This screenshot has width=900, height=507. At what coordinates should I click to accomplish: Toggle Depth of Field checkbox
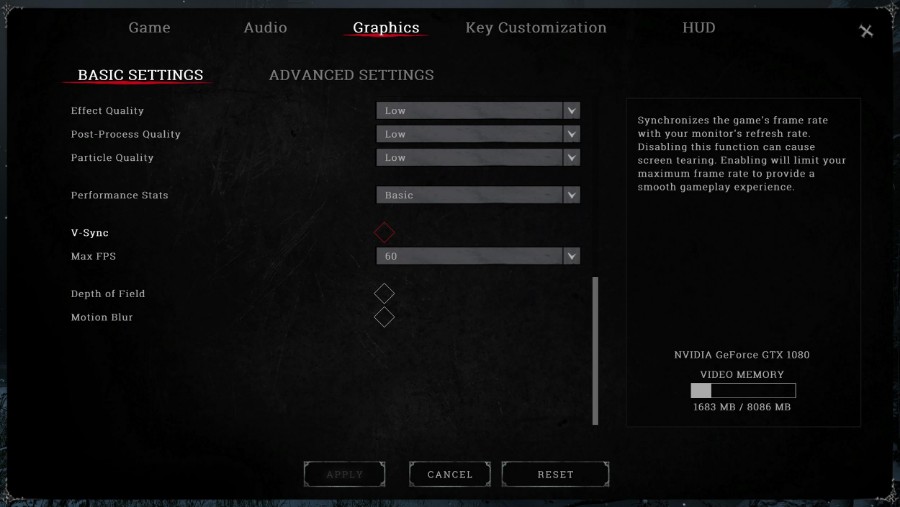tap(384, 294)
